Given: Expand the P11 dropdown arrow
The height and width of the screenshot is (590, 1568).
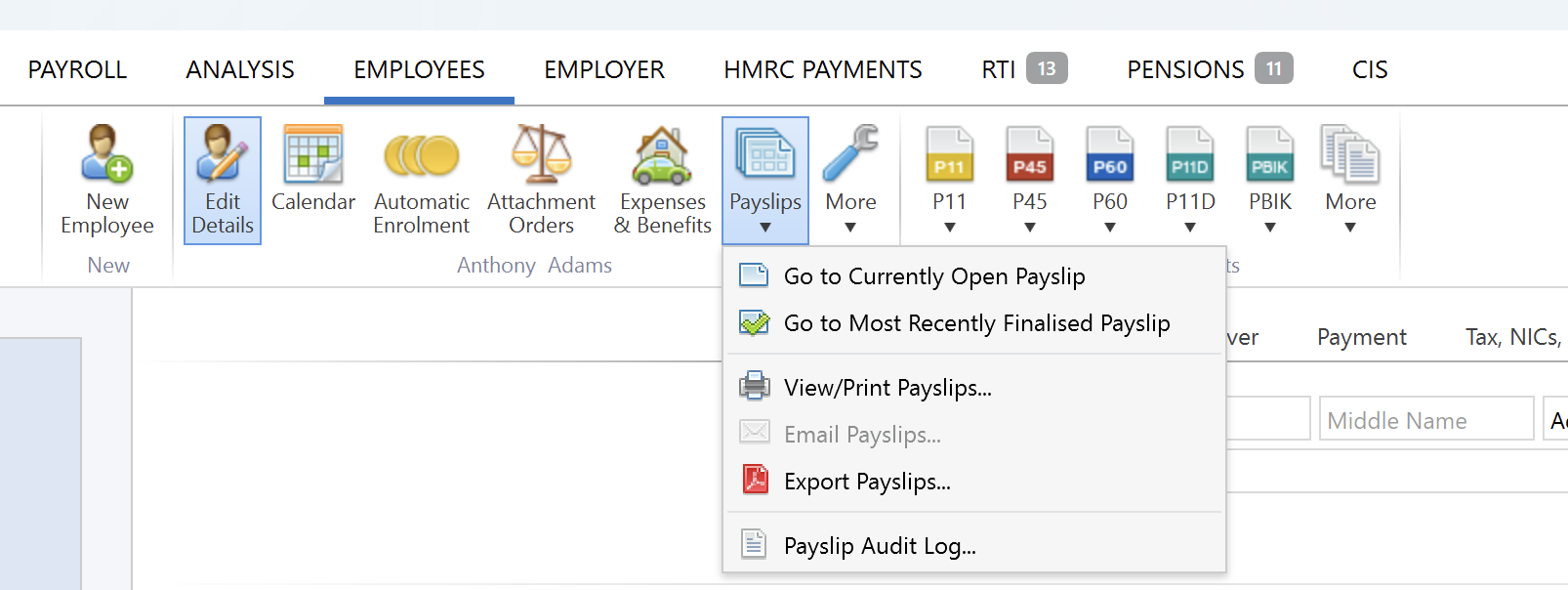Looking at the screenshot, I should (949, 228).
